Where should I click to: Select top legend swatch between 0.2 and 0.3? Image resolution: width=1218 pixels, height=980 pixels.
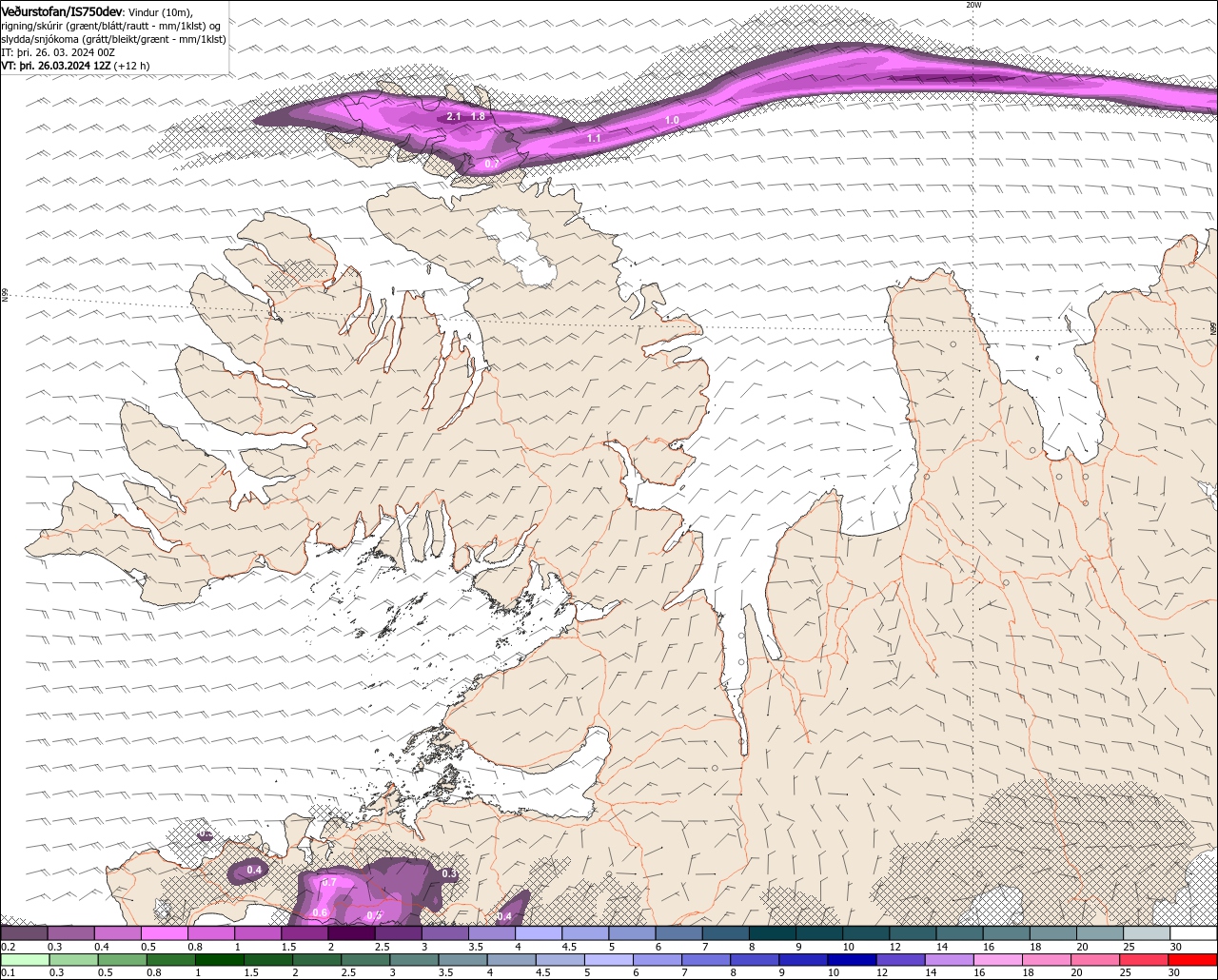tap(24, 932)
